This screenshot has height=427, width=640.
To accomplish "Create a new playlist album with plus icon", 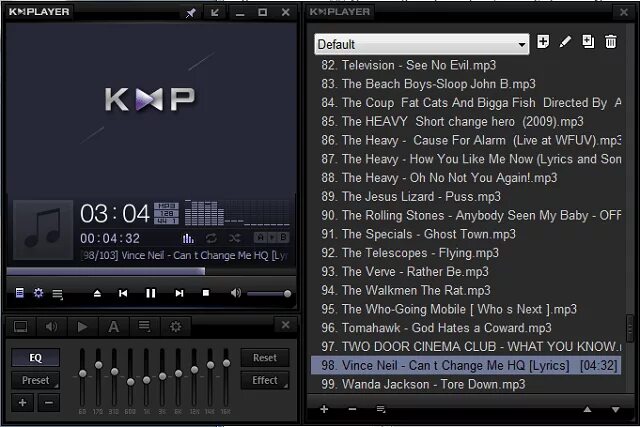I will [x=543, y=42].
